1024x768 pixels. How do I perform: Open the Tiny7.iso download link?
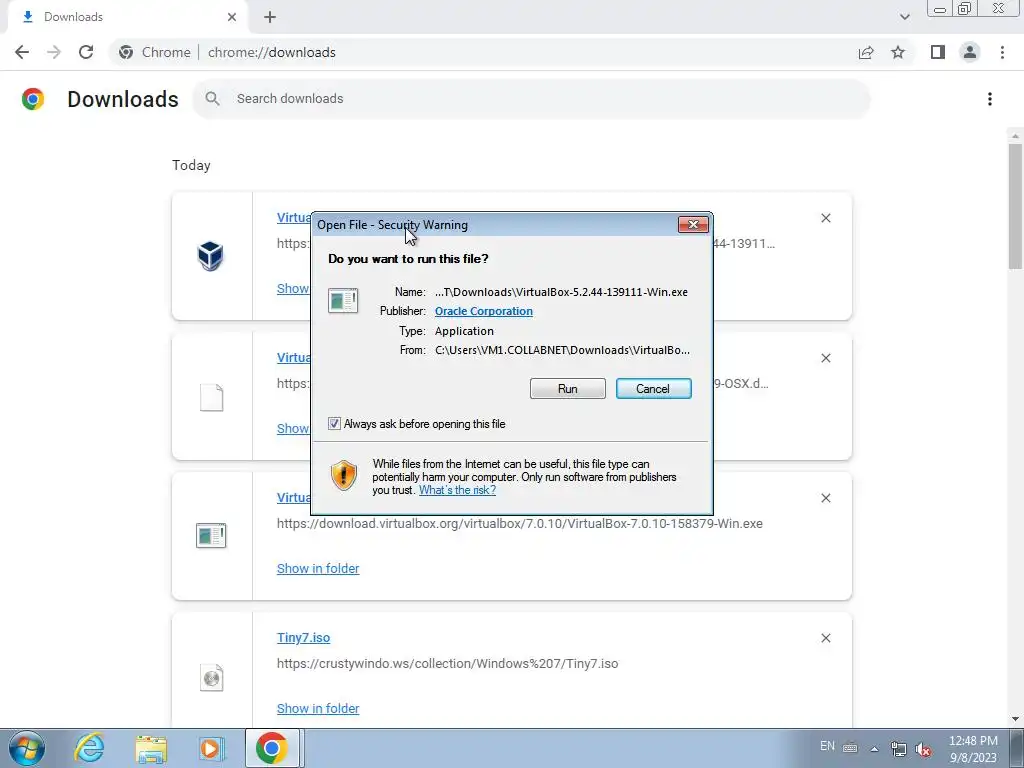click(x=303, y=637)
